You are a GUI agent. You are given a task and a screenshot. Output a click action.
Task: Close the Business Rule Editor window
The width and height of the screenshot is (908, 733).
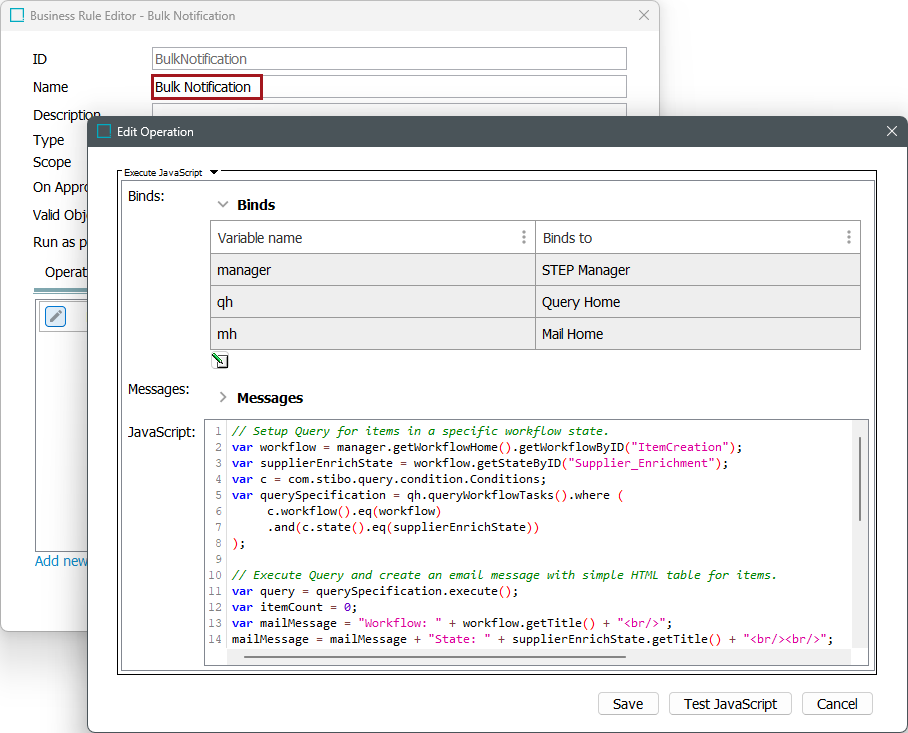click(644, 16)
